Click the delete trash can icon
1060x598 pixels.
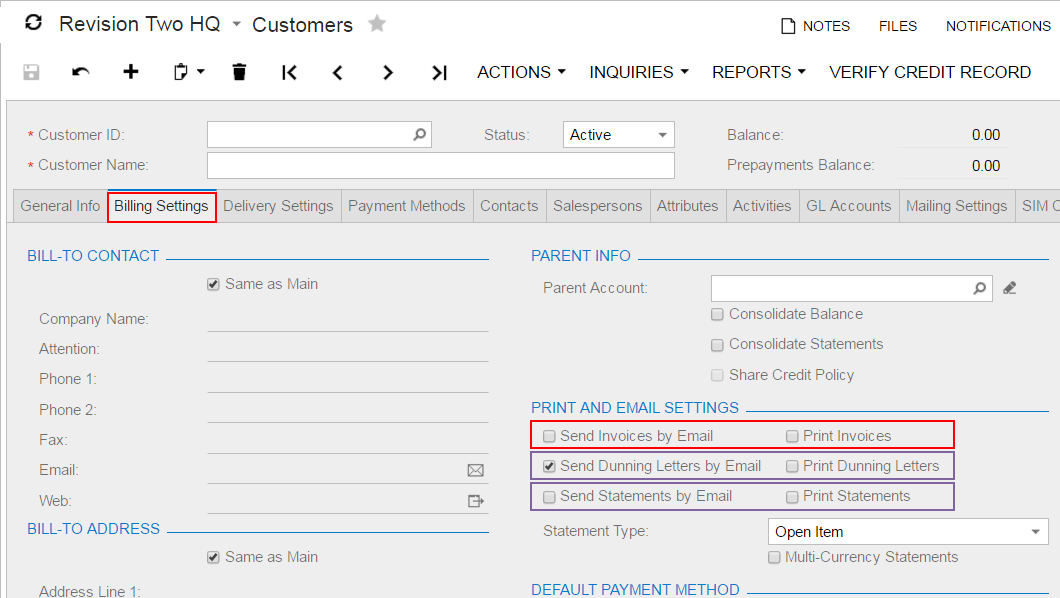(x=239, y=72)
